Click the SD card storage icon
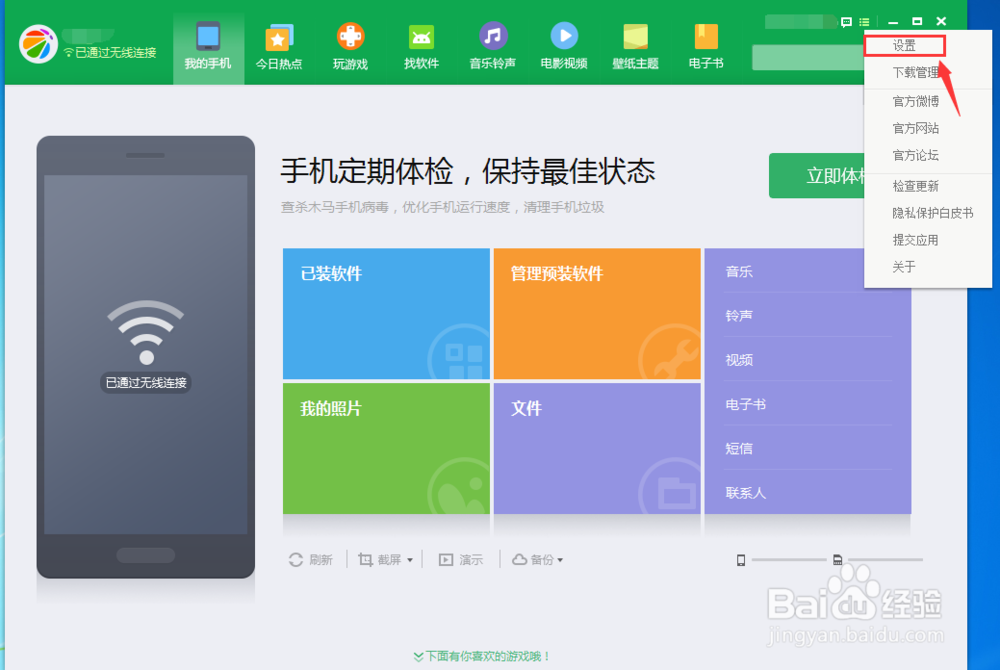 pos(837,560)
